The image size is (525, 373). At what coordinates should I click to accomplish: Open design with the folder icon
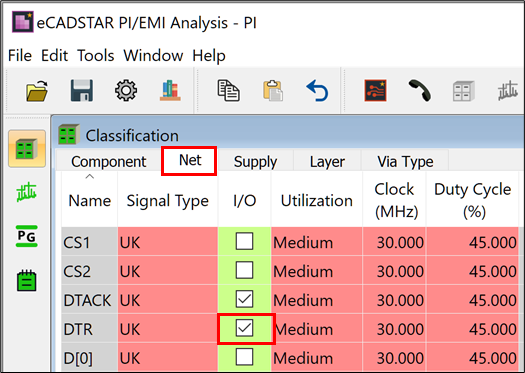click(37, 90)
